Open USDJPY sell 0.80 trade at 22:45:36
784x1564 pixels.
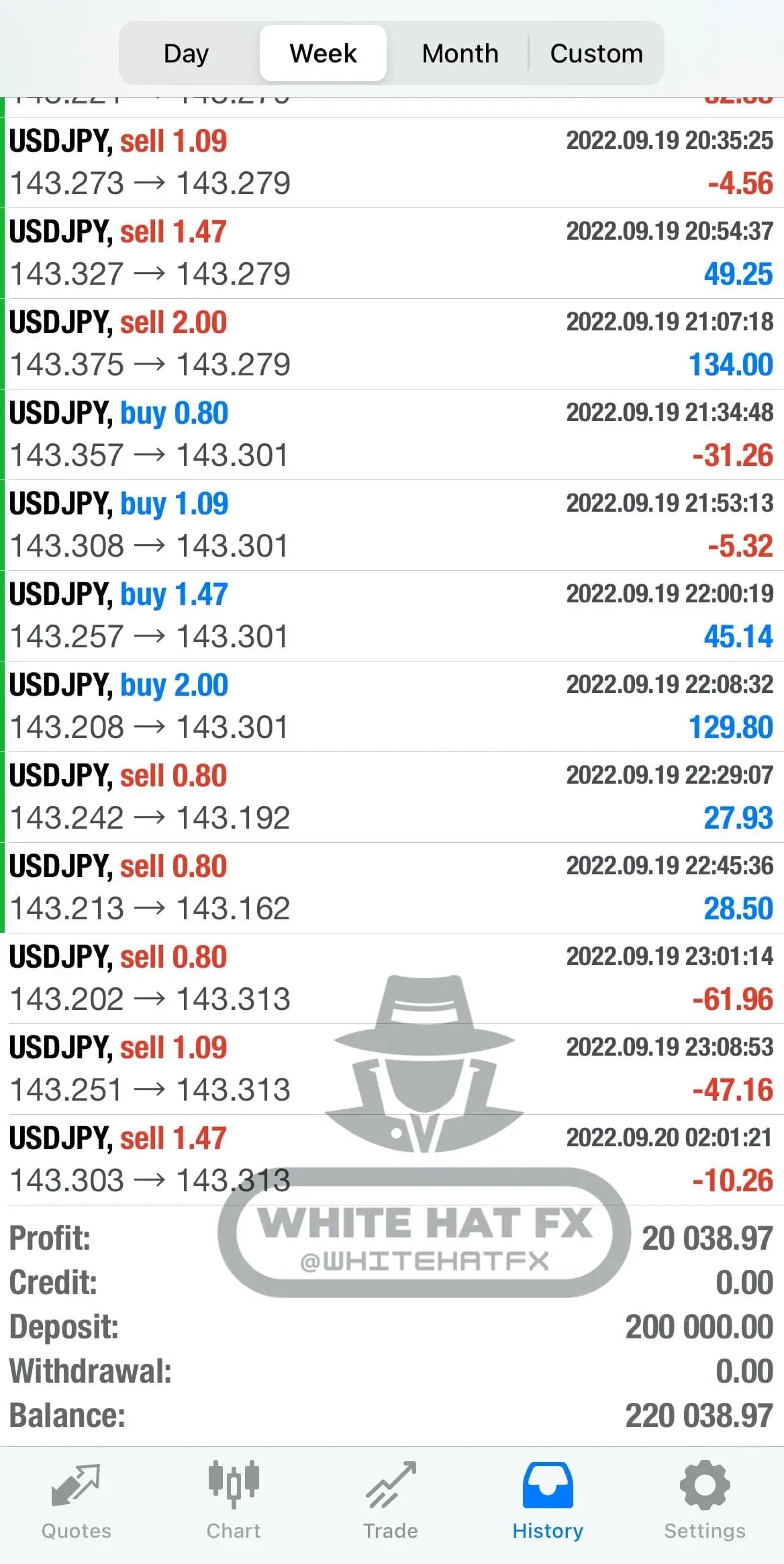392,888
